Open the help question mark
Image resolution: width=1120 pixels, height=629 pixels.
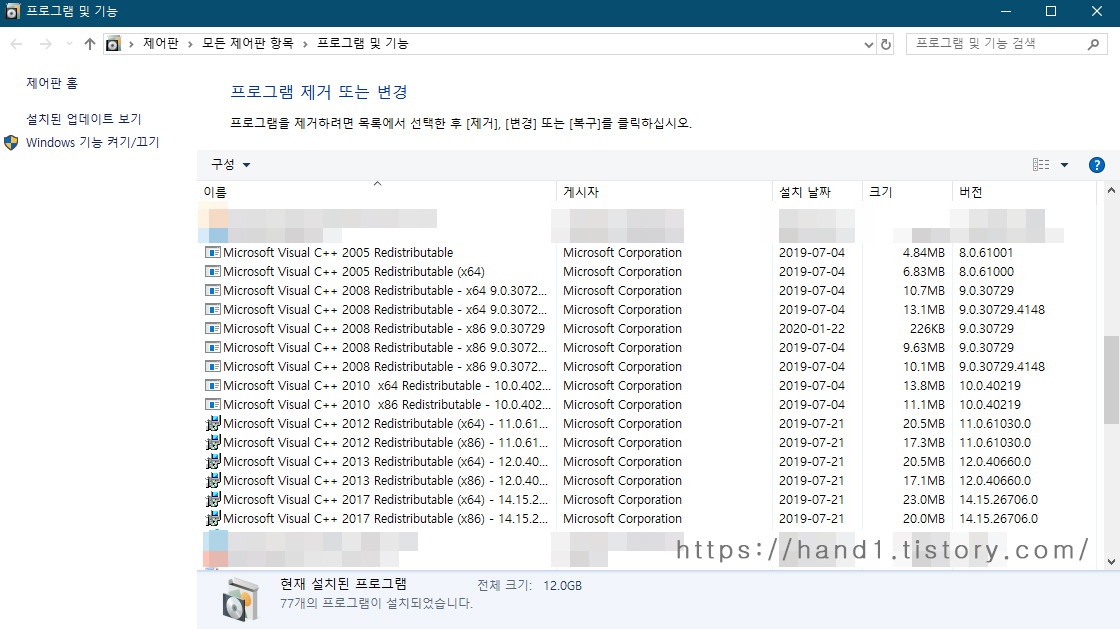[x=1096, y=166]
